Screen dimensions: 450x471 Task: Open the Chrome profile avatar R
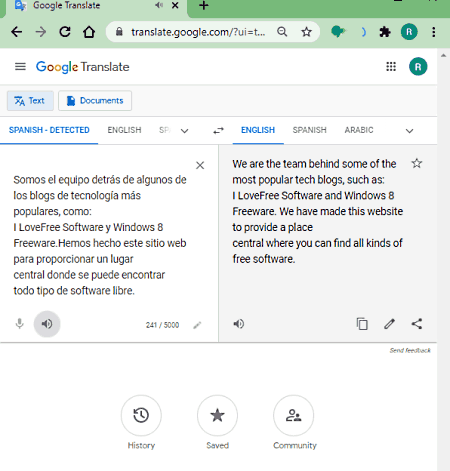pyautogui.click(x=409, y=32)
